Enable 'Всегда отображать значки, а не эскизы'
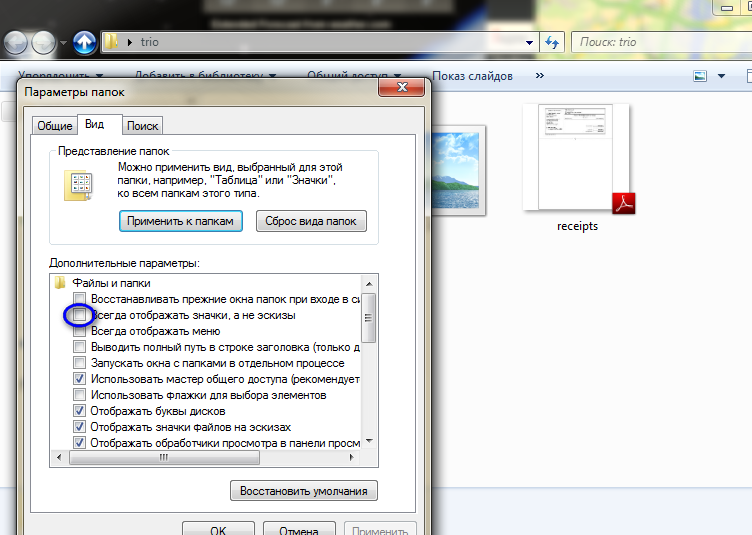The image size is (752, 535). point(79,315)
